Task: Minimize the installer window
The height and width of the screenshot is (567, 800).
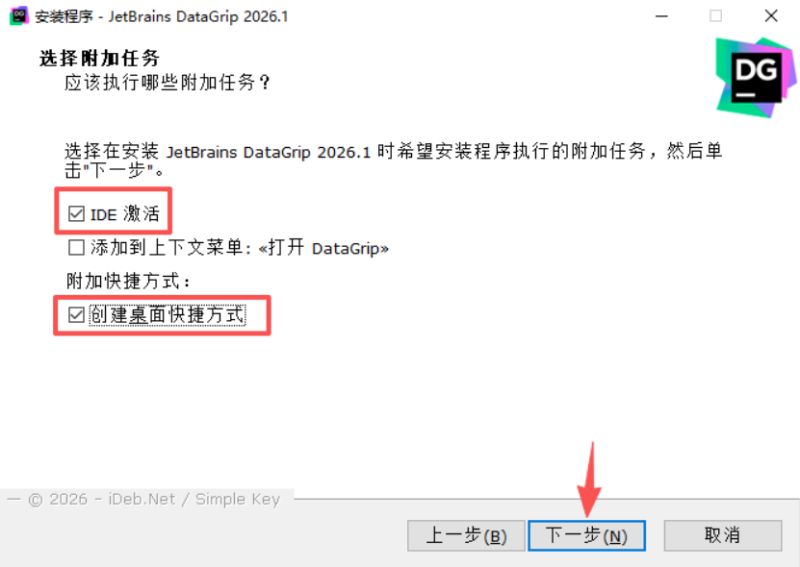Action: pos(662,16)
